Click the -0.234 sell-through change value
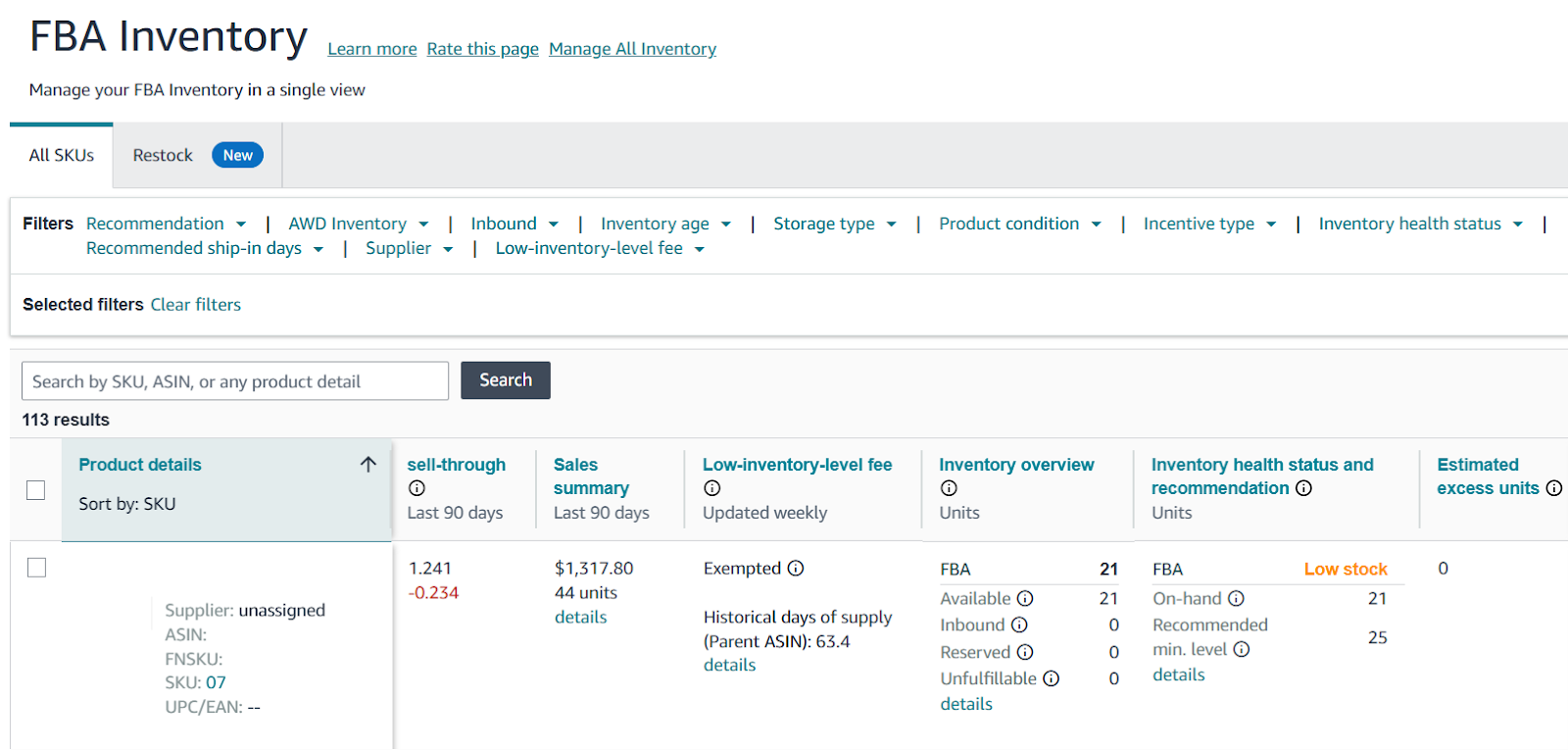The width and height of the screenshot is (1568, 750). 434,593
